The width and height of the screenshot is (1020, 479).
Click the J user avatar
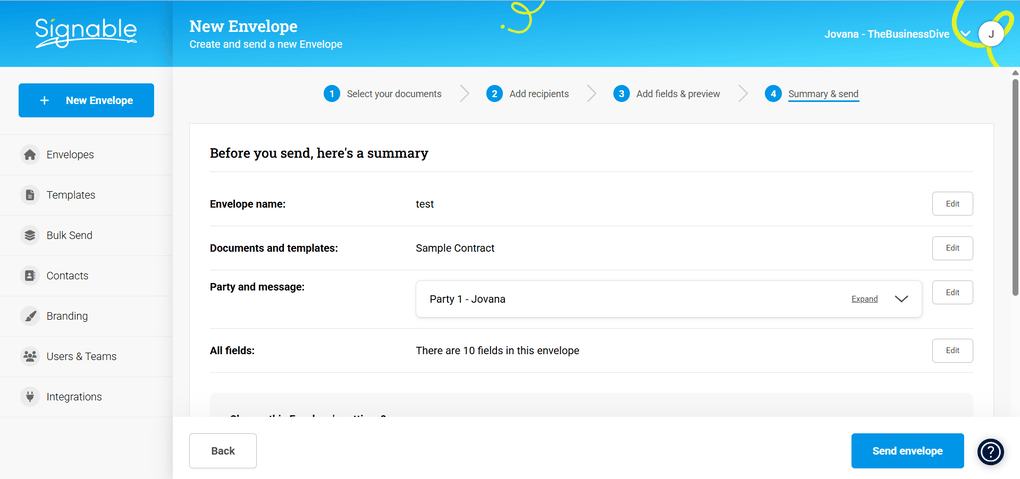(x=991, y=34)
